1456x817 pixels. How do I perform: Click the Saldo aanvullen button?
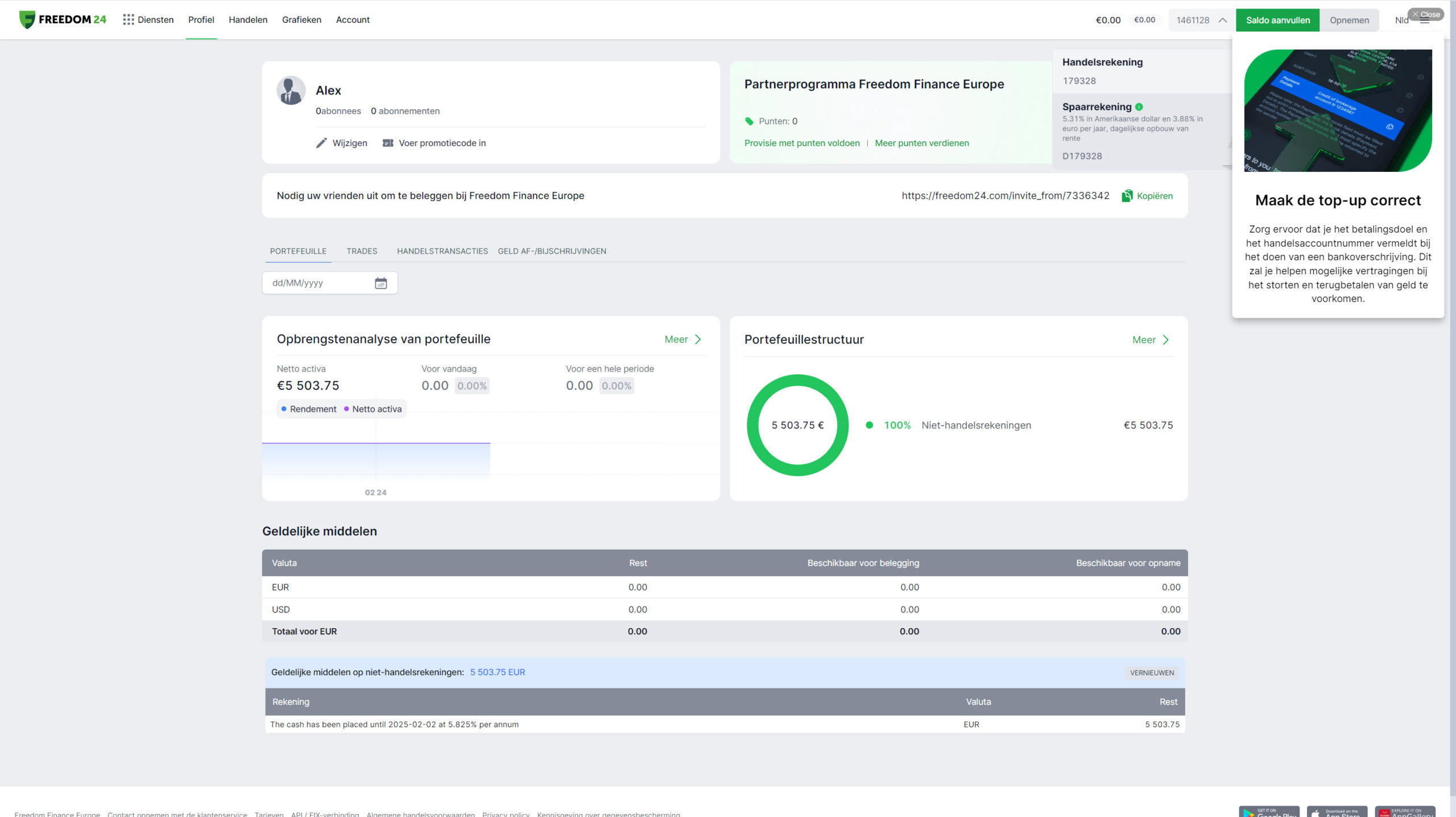tap(1277, 20)
